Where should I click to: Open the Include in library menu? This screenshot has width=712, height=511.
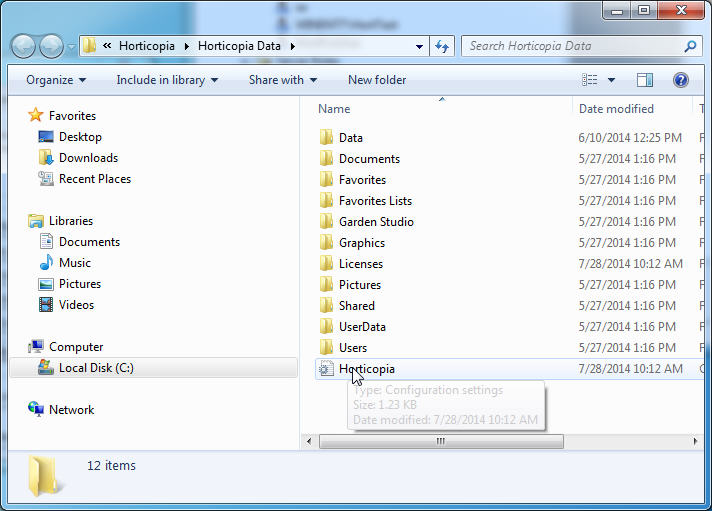point(167,80)
